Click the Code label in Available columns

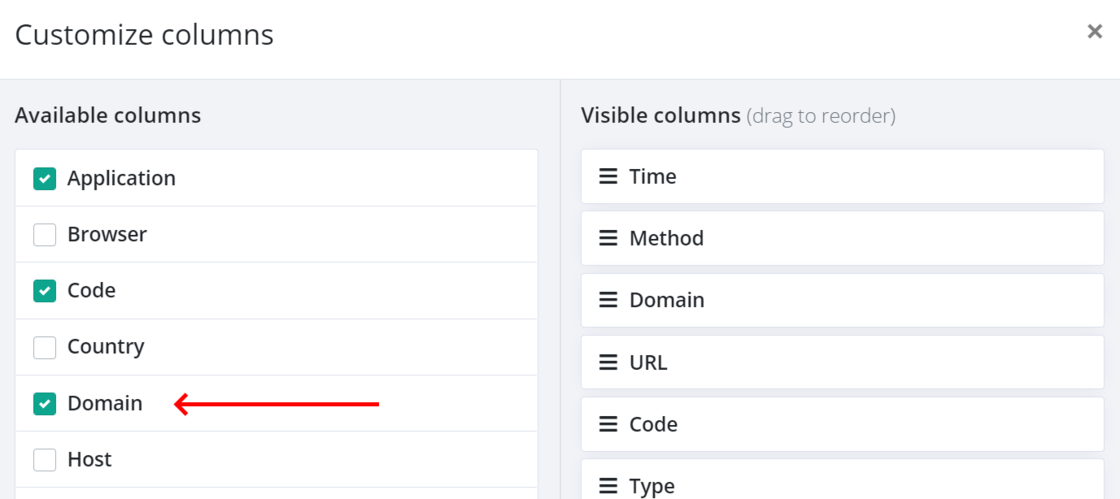91,291
